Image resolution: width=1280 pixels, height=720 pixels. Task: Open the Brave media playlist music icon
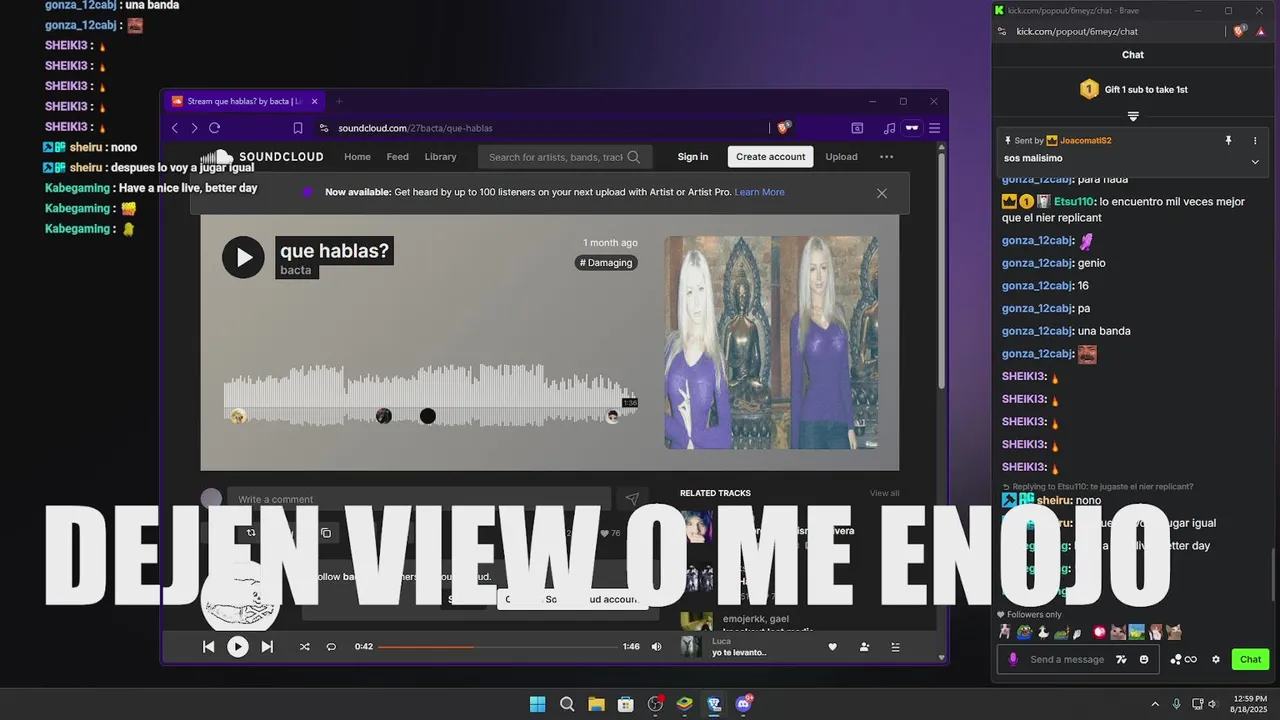(889, 128)
